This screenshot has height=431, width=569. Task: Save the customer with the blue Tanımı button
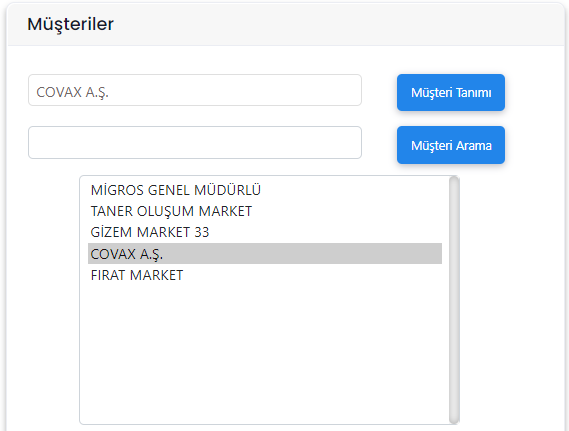tap(451, 93)
